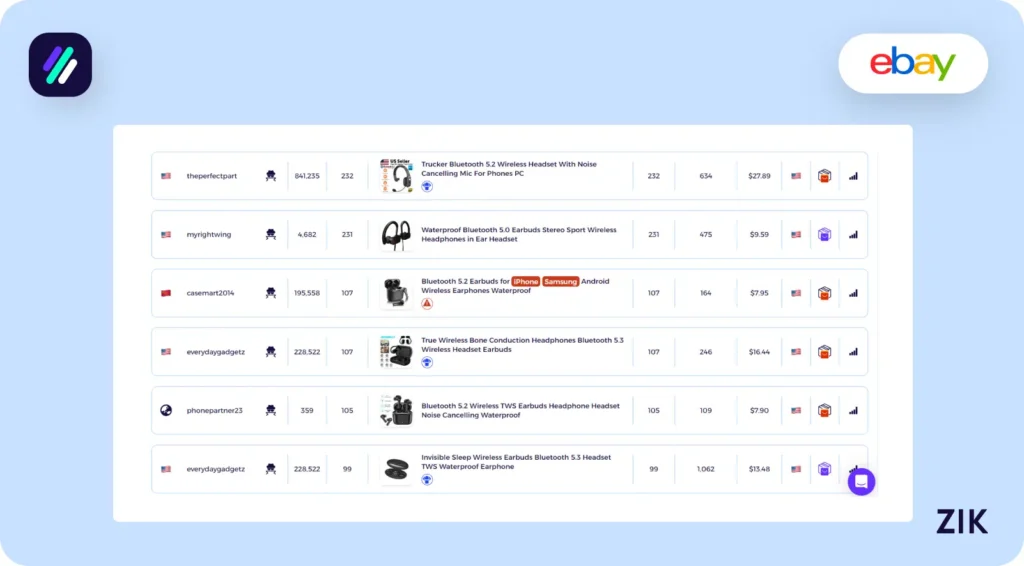Click the ZIK app logo icon
This screenshot has width=1024, height=566.
tap(60, 65)
